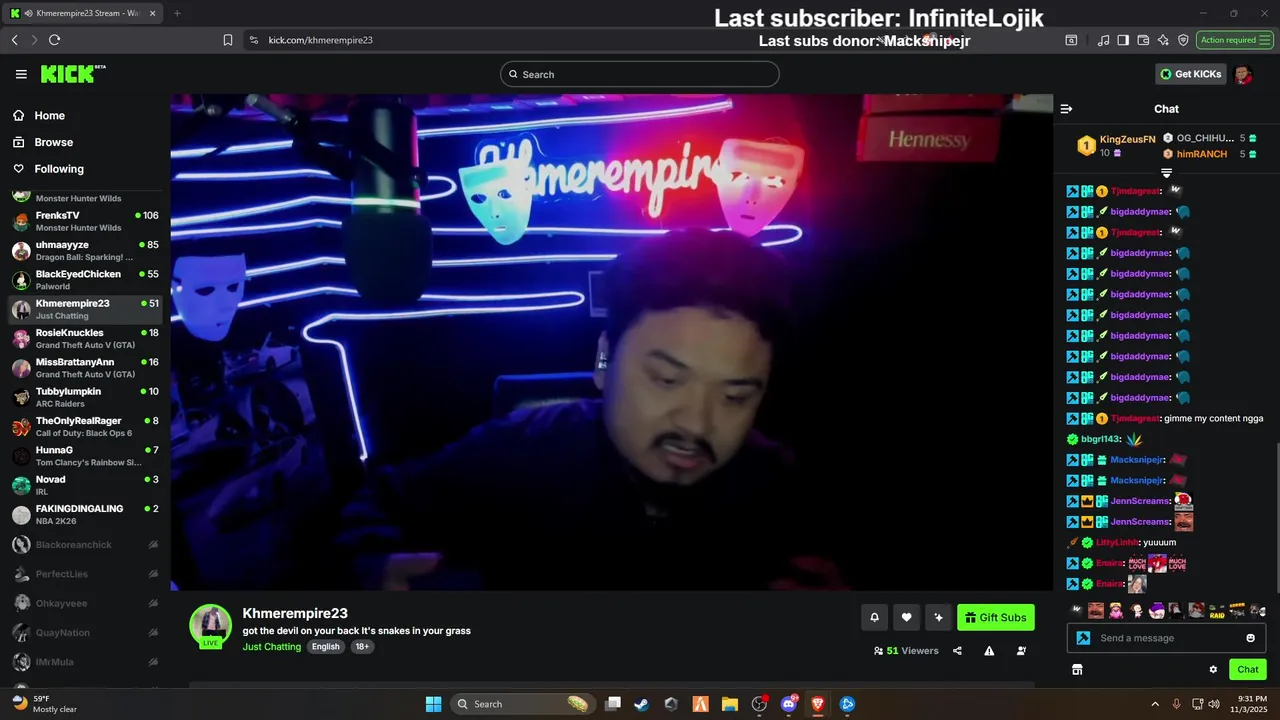Open MissBrattanyAnn channel in the sidebar

pos(85,368)
